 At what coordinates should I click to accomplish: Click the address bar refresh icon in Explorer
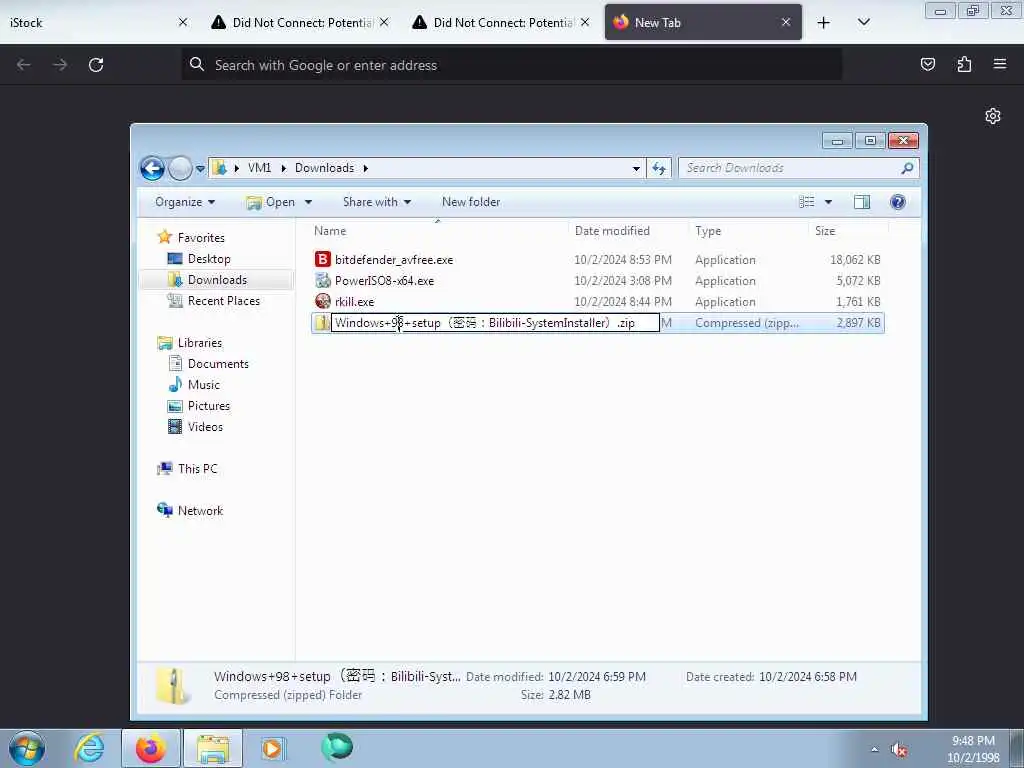click(x=659, y=168)
